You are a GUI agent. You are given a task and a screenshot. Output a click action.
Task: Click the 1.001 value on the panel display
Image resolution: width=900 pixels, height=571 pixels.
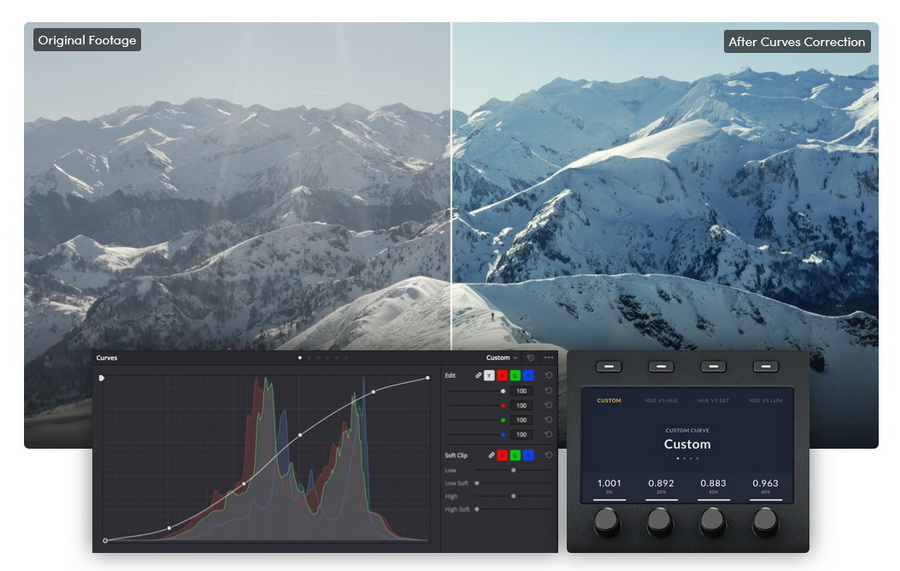pyautogui.click(x=609, y=483)
